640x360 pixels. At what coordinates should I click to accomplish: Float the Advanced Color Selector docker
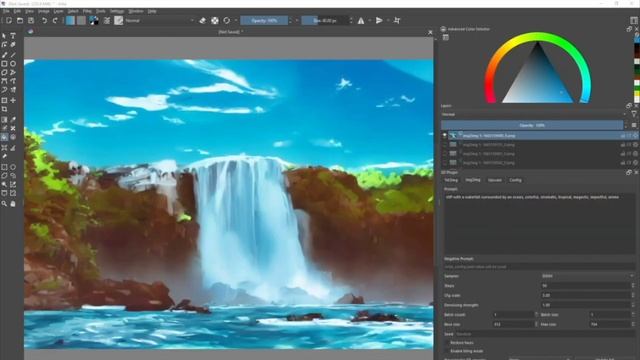629,29
